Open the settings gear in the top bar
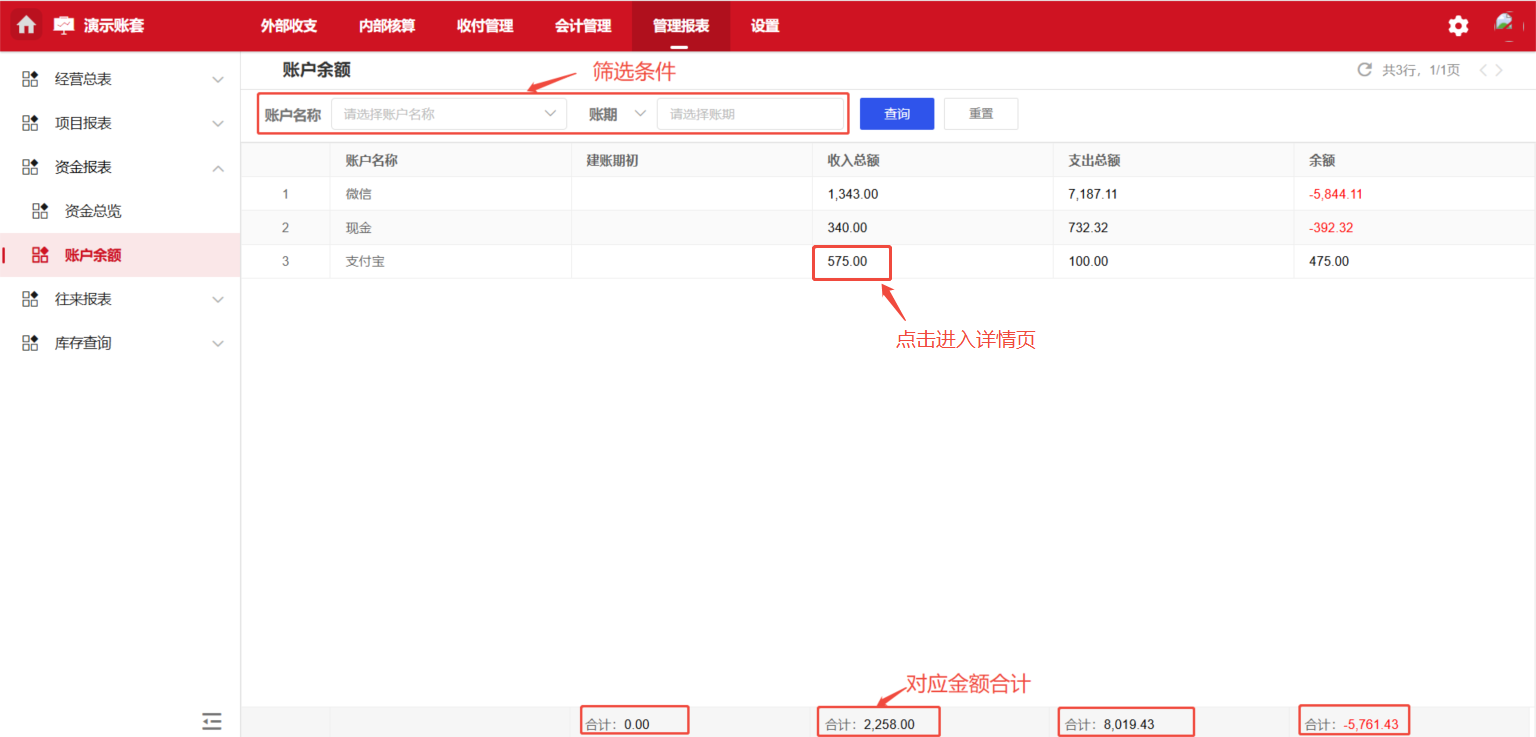This screenshot has width=1536, height=737. coord(1458,25)
